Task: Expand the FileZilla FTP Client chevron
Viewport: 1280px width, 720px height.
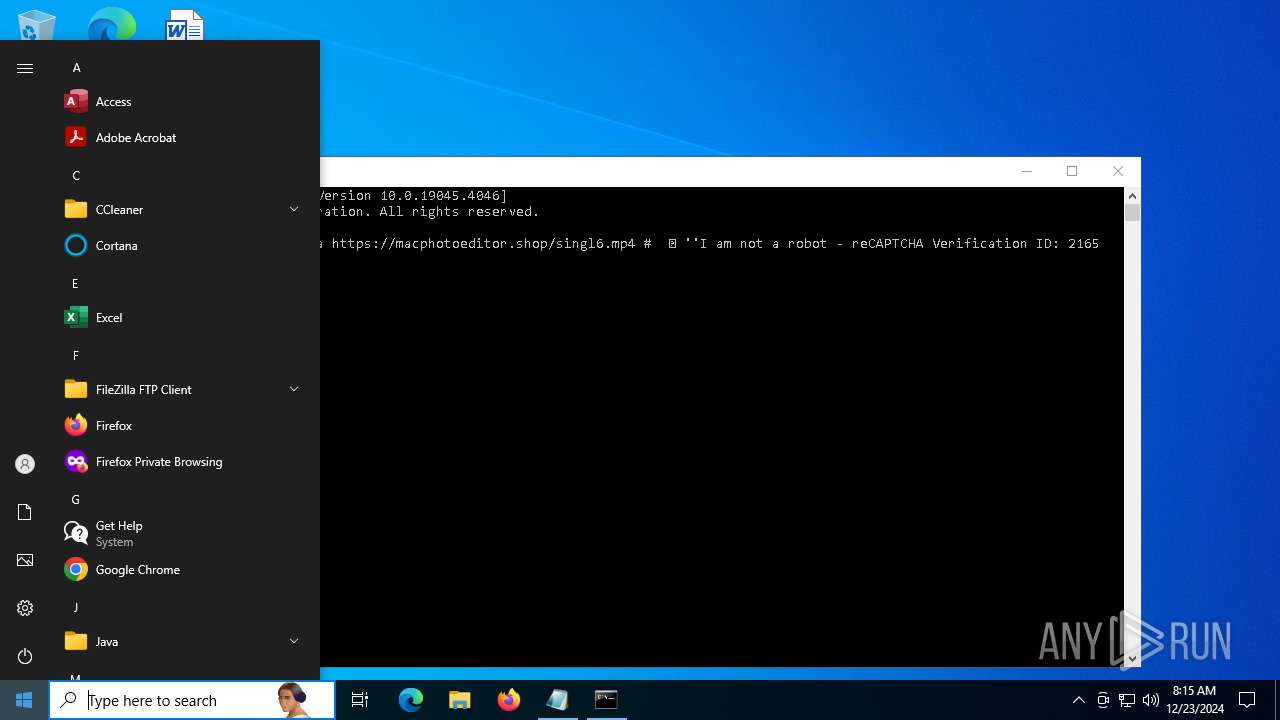Action: coord(294,389)
